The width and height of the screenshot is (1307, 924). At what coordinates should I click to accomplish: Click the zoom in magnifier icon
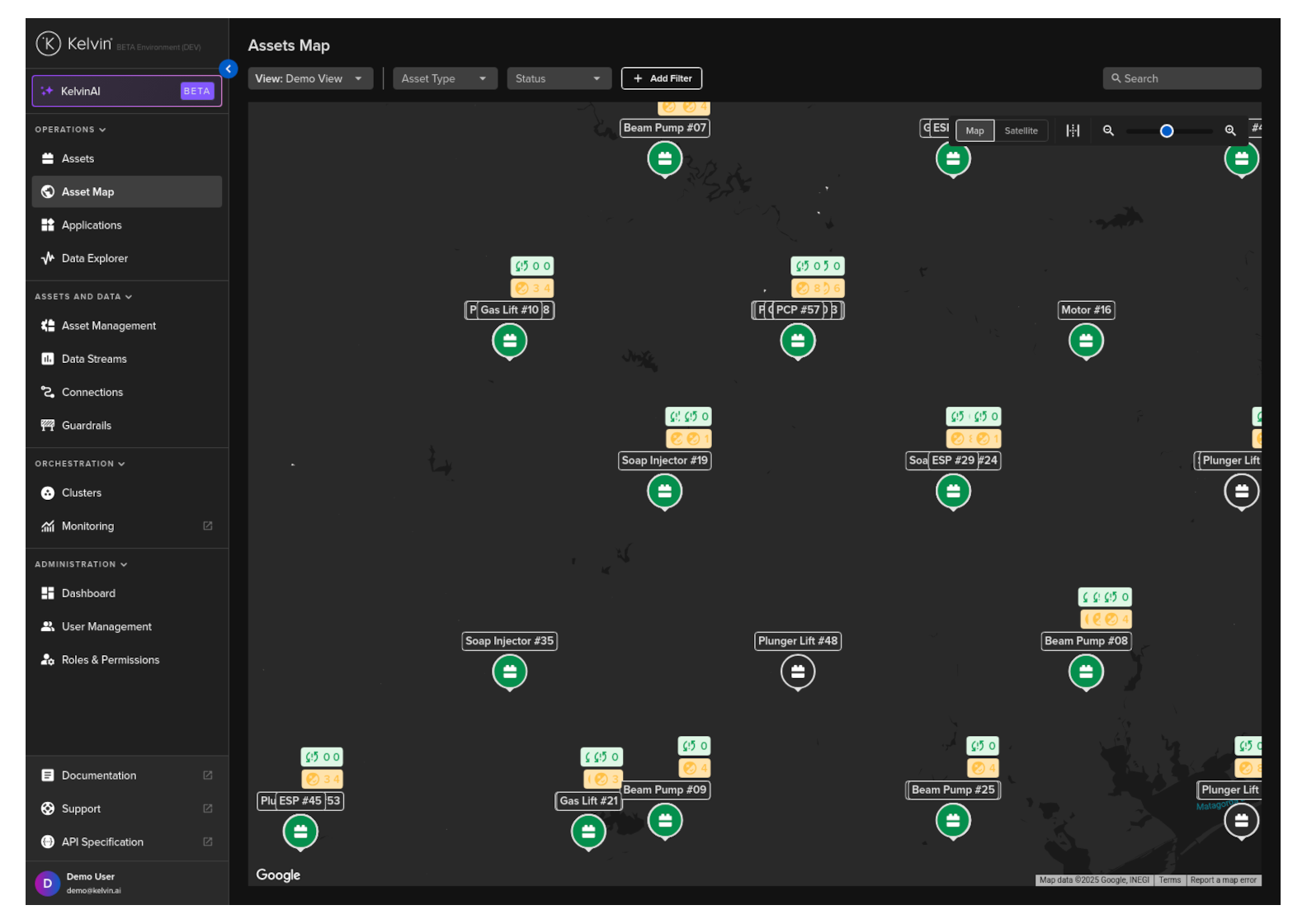(1229, 131)
